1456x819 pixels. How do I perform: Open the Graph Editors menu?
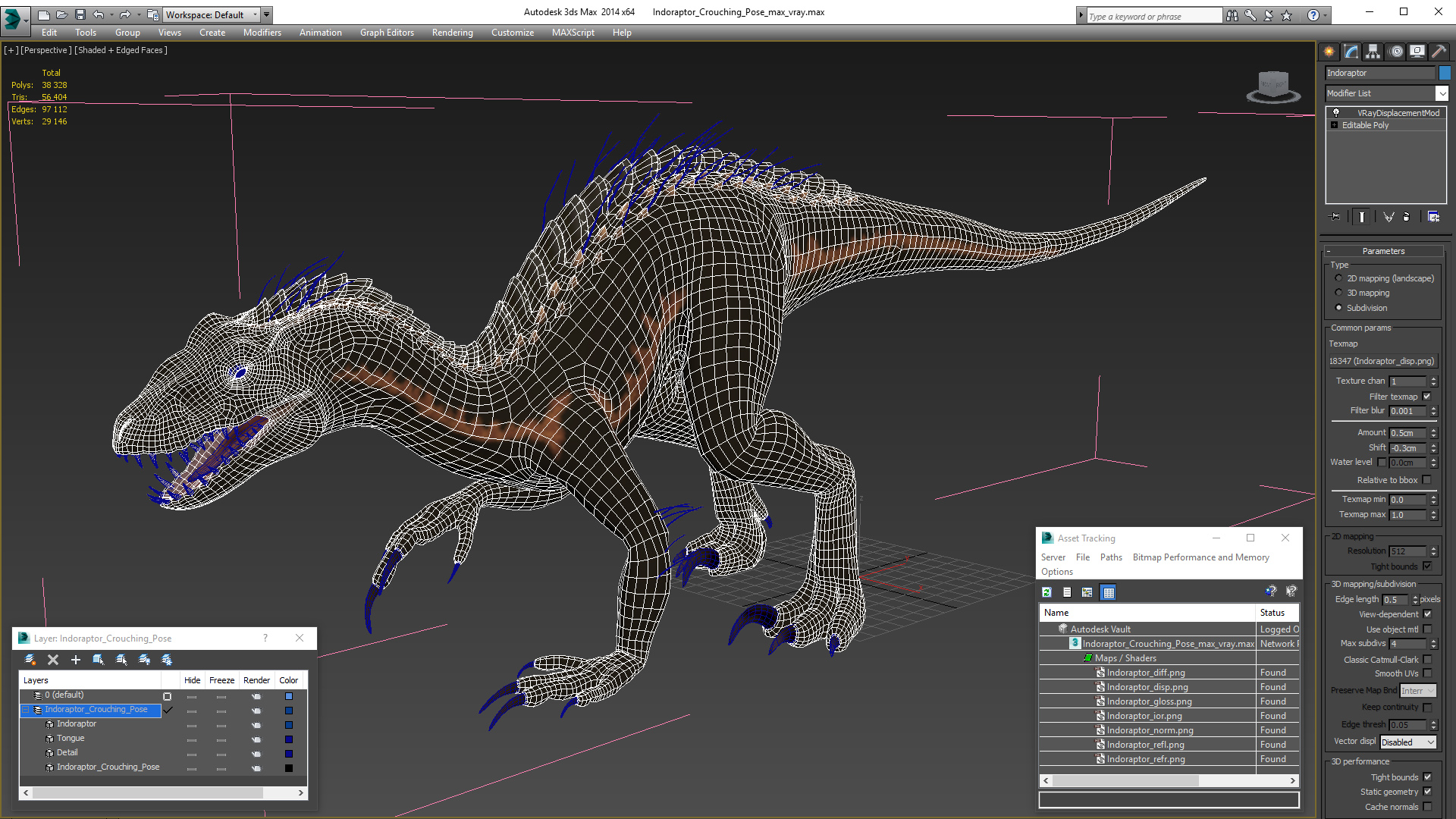click(387, 33)
